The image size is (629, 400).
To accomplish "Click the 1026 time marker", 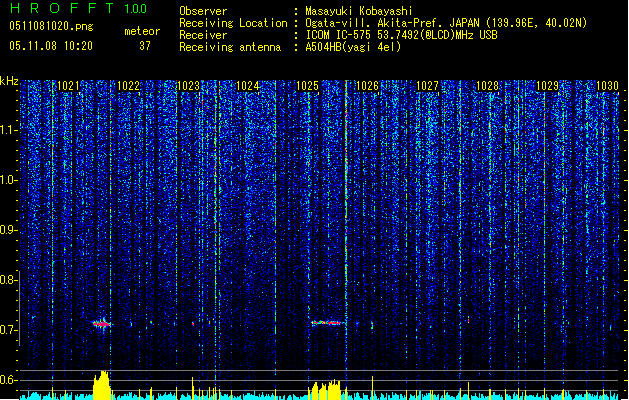I will click(x=367, y=85).
